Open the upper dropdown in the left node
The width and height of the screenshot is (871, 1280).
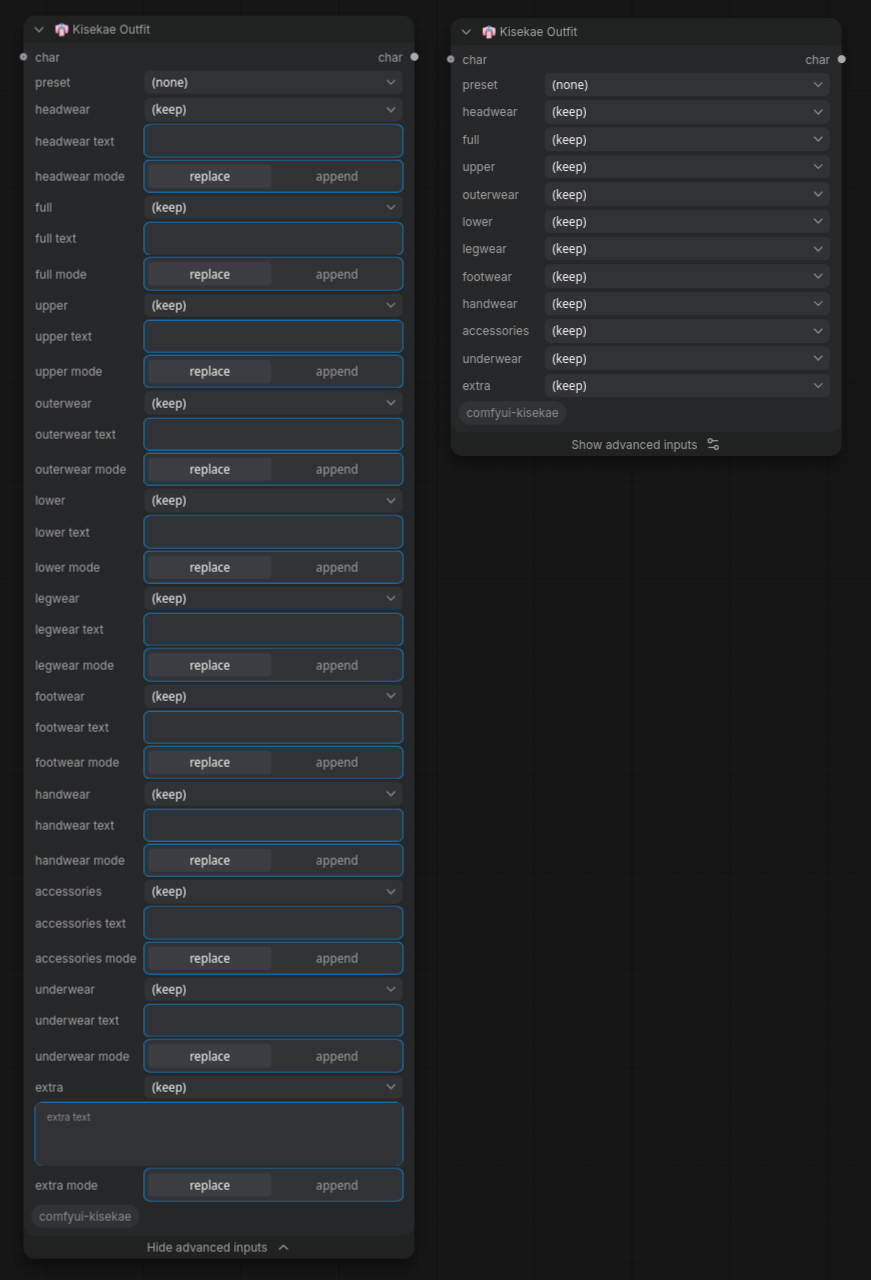273,305
